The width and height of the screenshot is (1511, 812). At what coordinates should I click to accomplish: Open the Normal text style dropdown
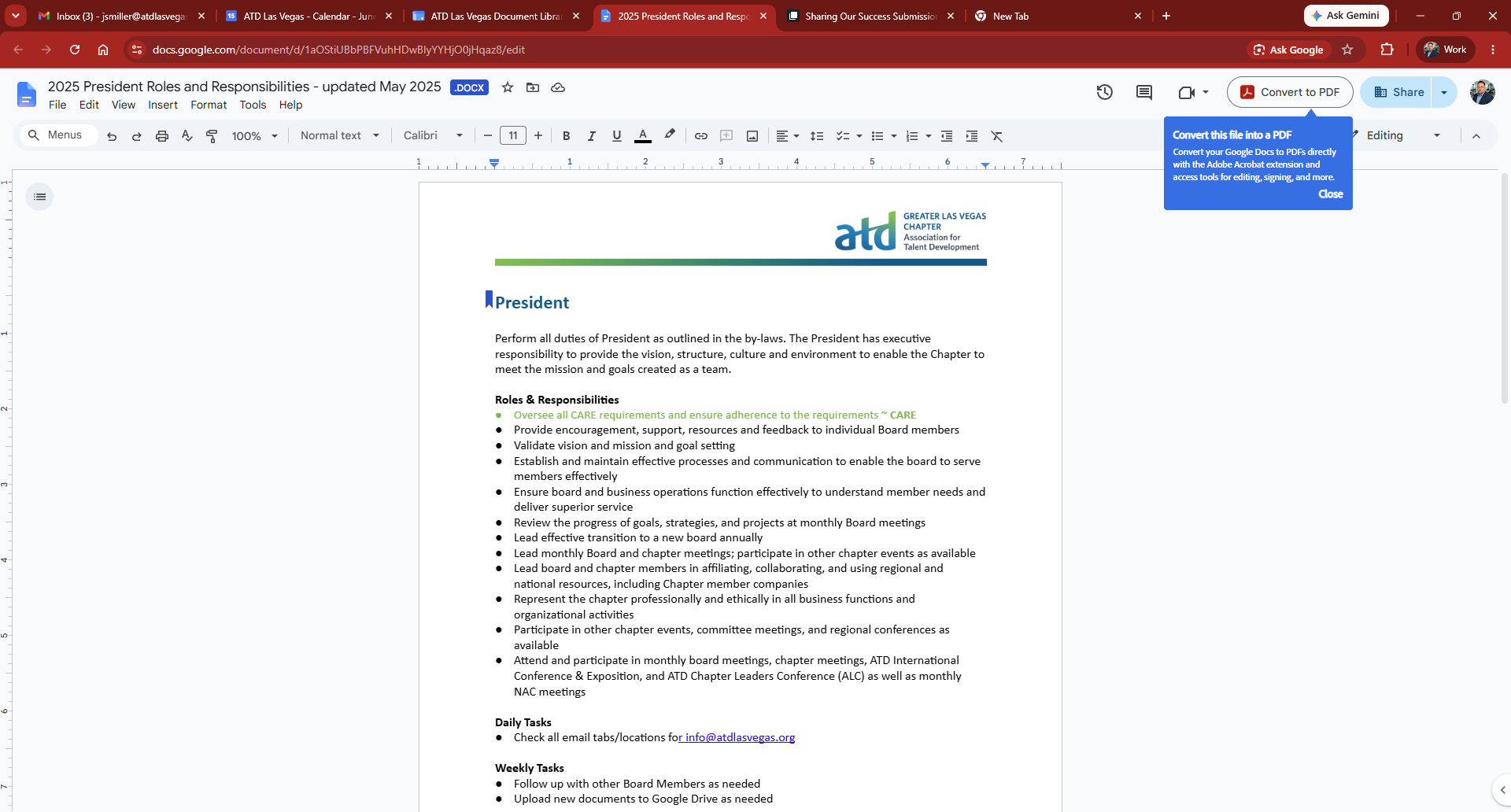tap(340, 135)
